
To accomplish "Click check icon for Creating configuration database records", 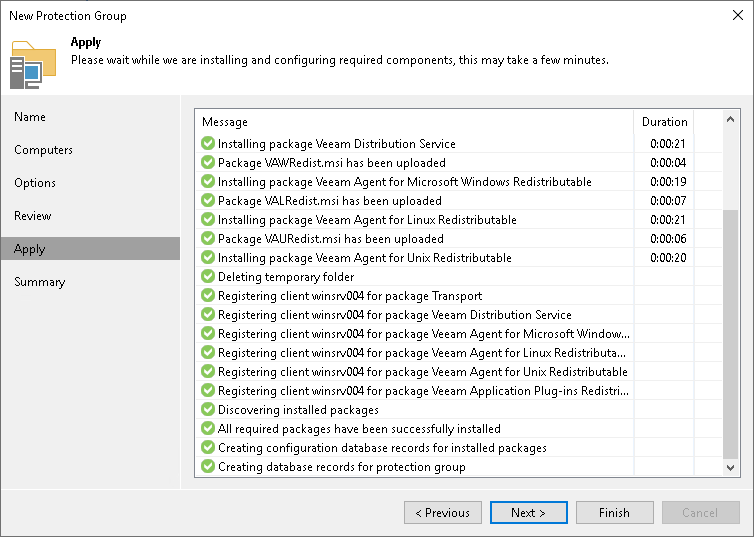I will pyautogui.click(x=208, y=447).
